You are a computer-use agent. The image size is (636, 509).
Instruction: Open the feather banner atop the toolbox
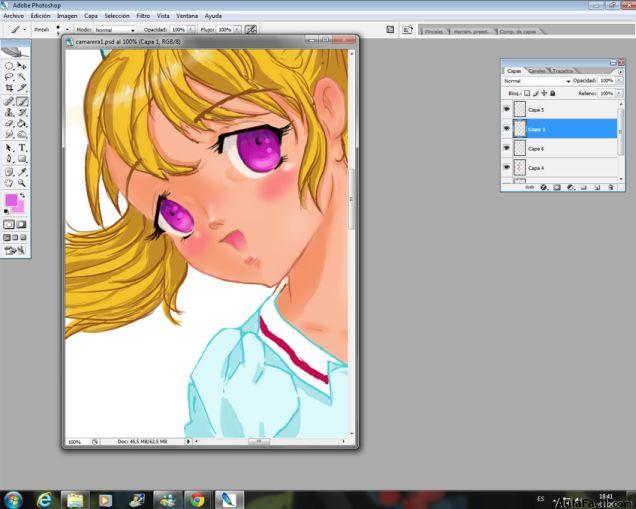pyautogui.click(x=15, y=51)
